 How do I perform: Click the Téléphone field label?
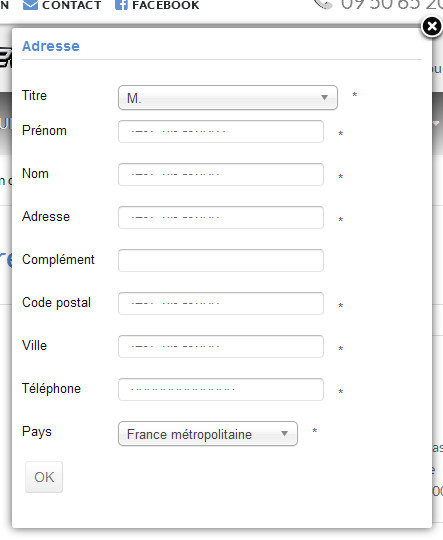point(51,388)
